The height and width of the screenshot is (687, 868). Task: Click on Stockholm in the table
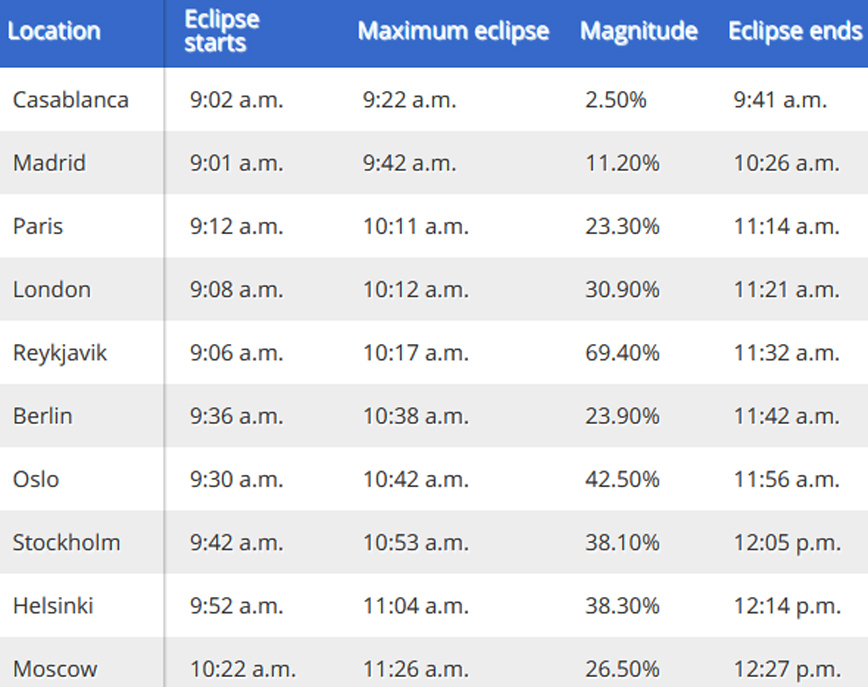tap(67, 543)
